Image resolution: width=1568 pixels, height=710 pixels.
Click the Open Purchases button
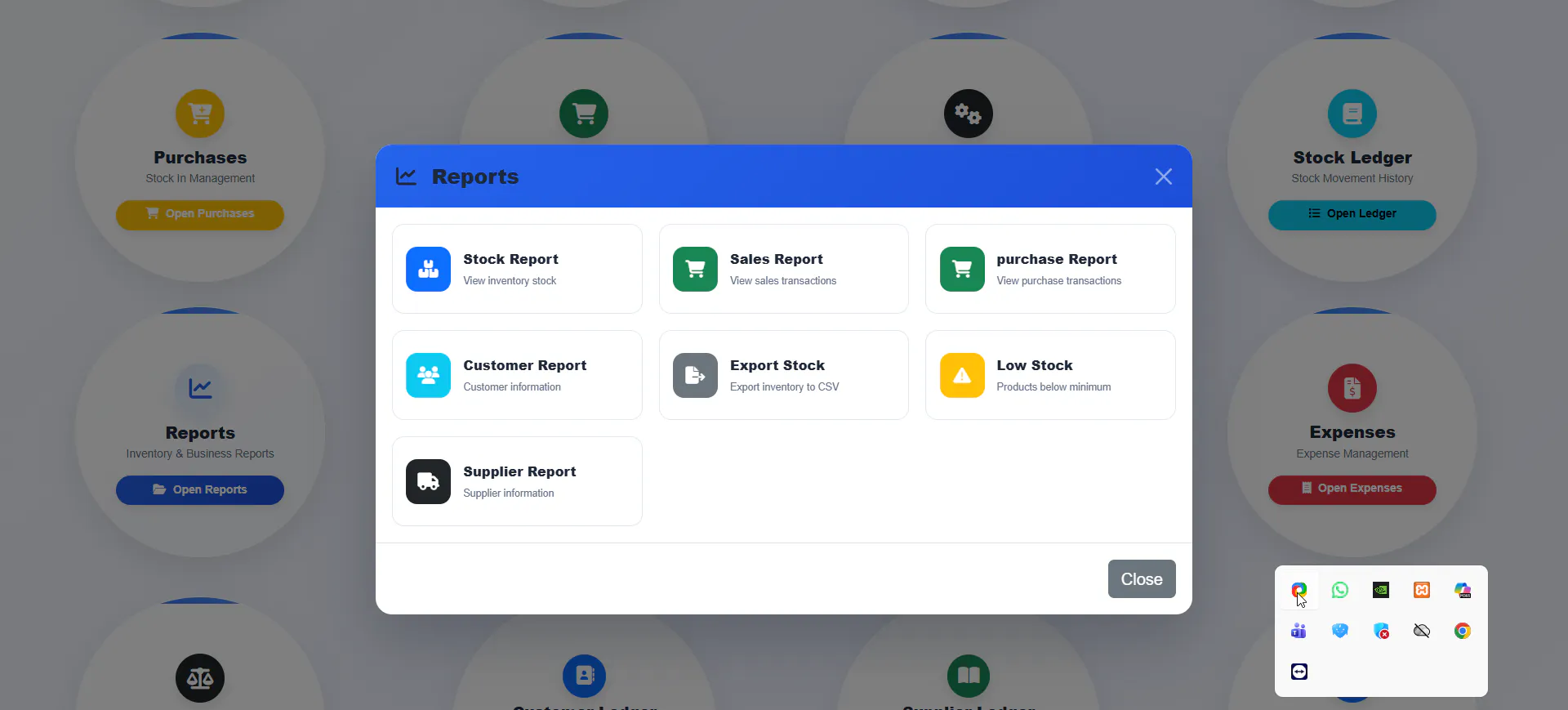click(200, 214)
